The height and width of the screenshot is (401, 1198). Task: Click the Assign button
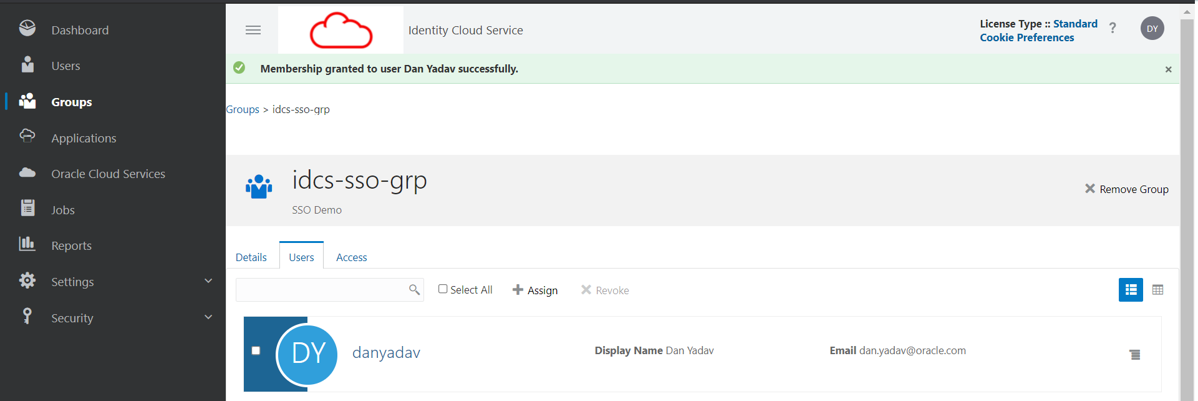click(x=535, y=290)
